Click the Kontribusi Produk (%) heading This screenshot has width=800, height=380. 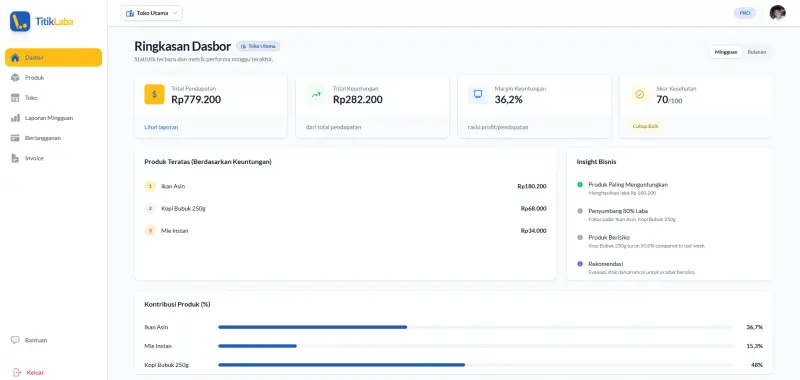pyautogui.click(x=178, y=305)
